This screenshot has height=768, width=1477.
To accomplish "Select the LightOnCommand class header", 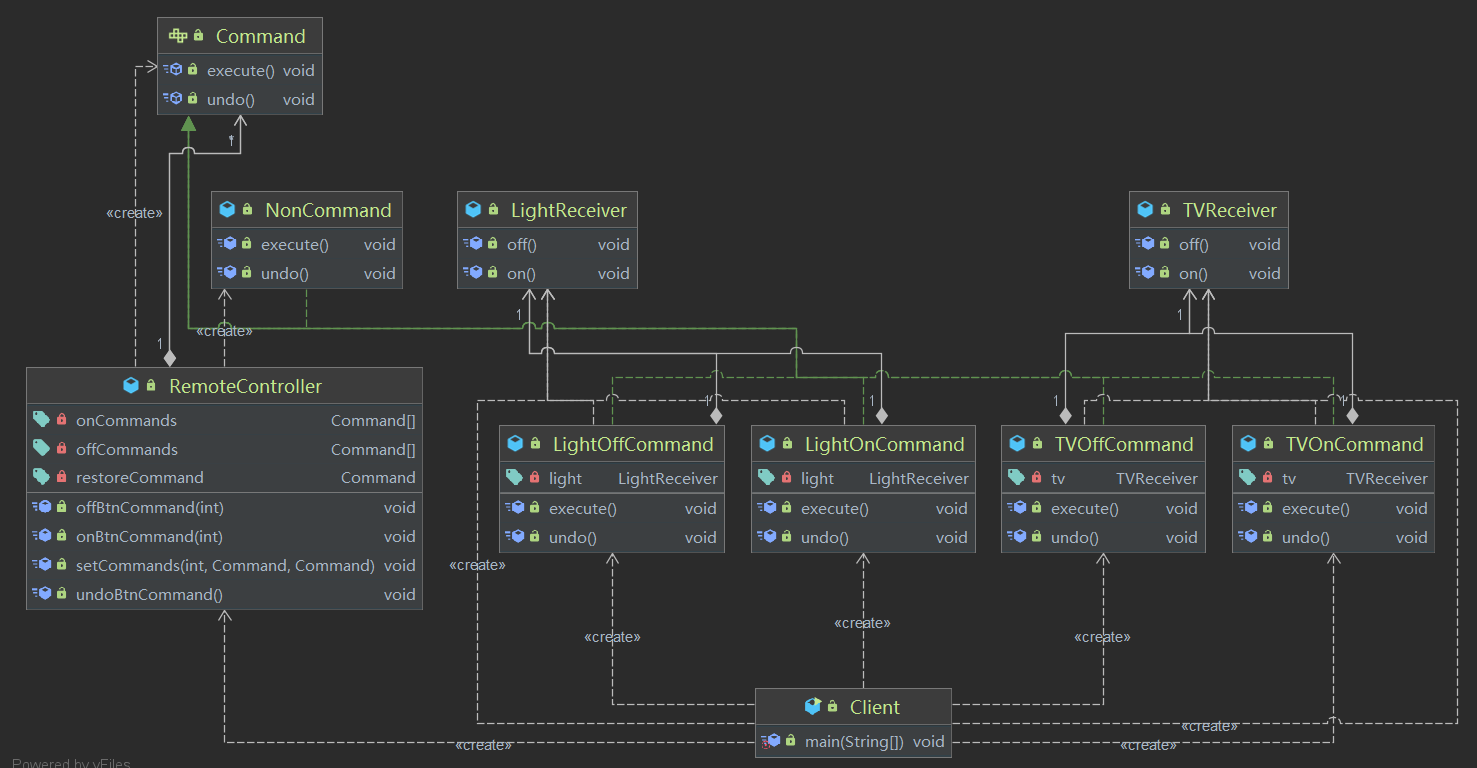I will point(862,444).
